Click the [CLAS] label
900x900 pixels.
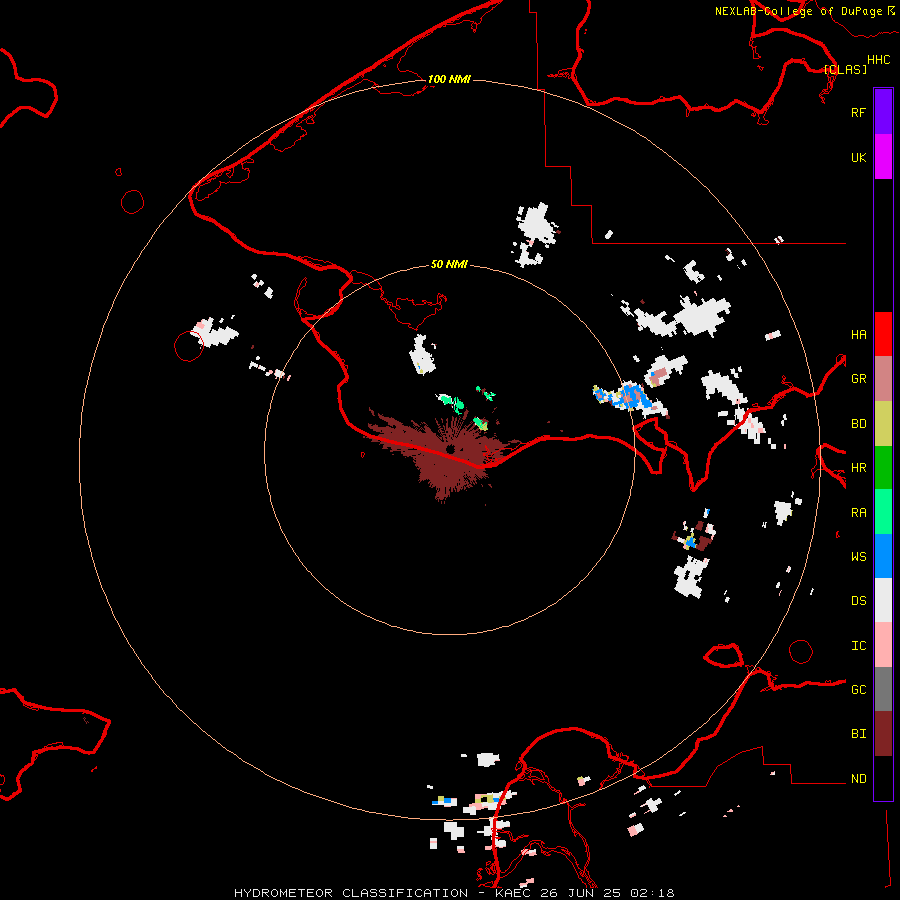[x=845, y=69]
